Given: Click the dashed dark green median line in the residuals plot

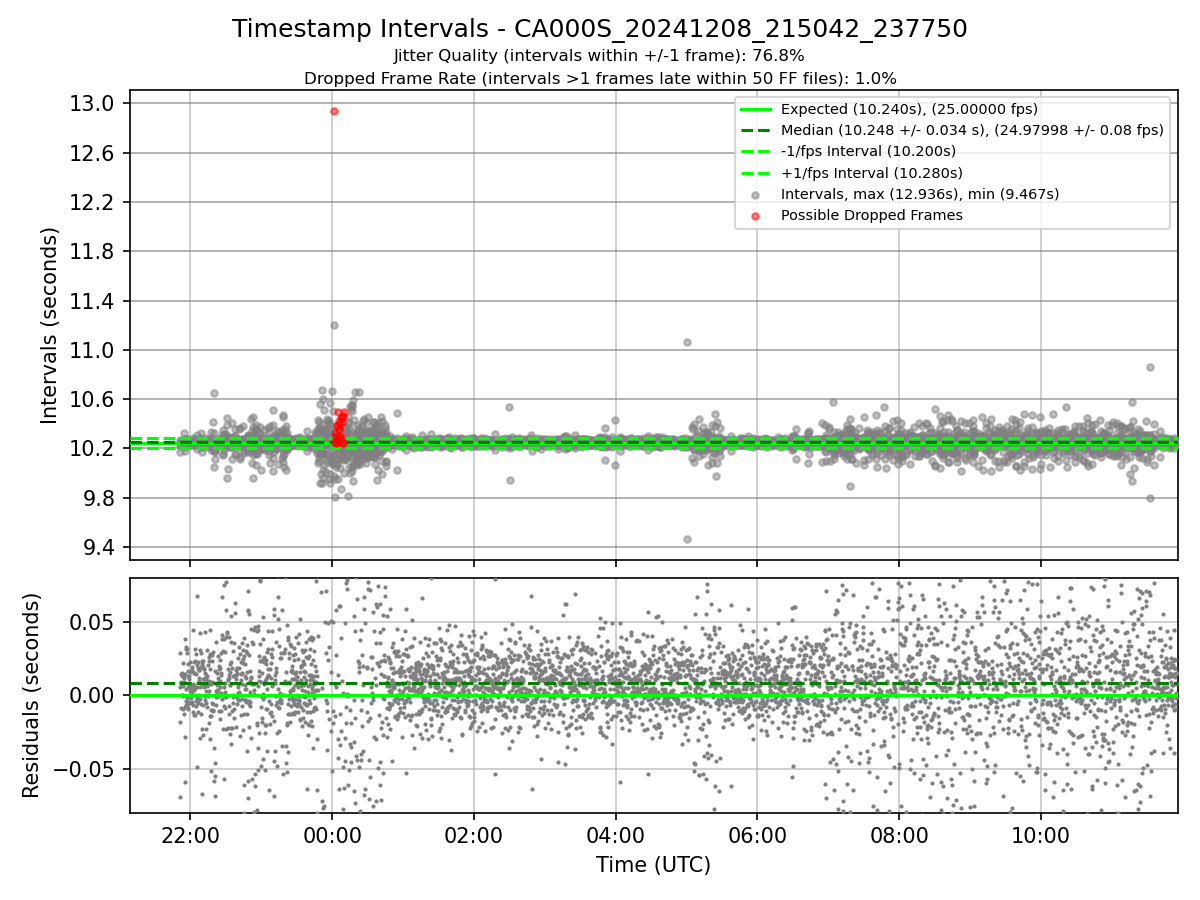Looking at the screenshot, I should (x=653, y=683).
